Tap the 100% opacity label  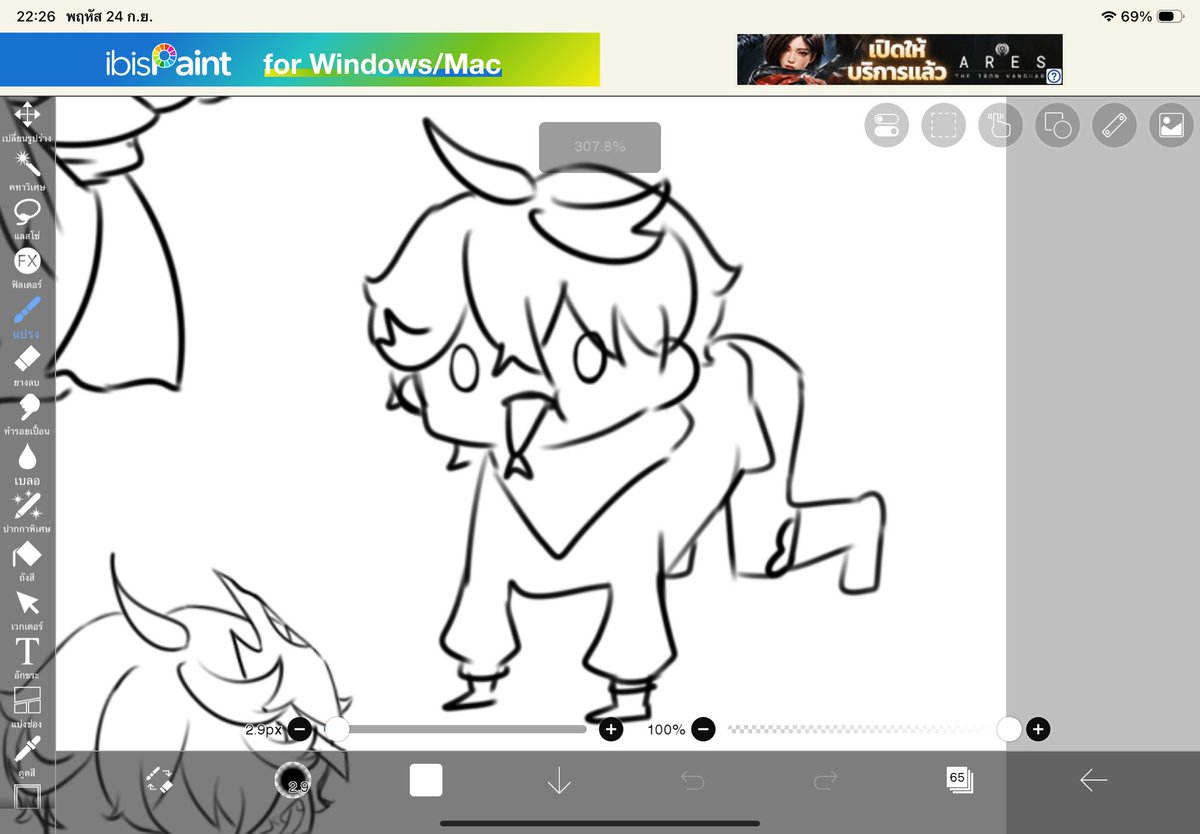(x=666, y=729)
